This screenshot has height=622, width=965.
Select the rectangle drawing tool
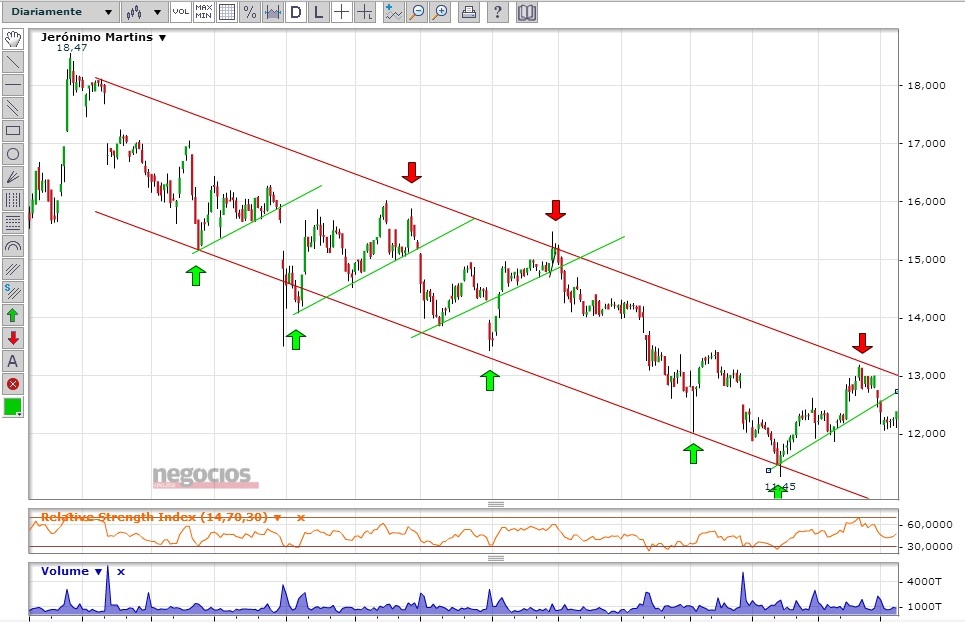[13, 131]
